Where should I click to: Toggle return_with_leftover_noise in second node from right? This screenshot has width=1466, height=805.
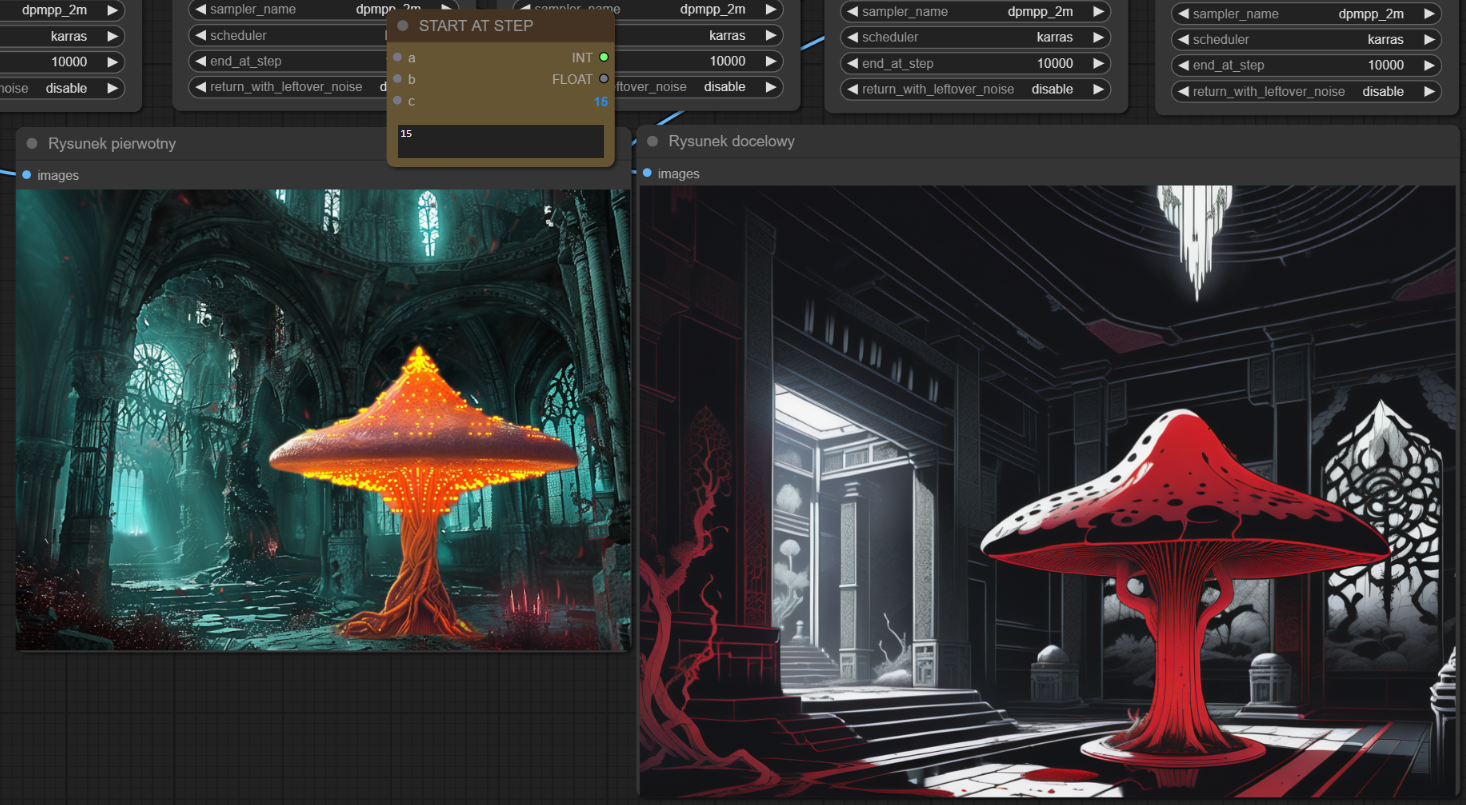coord(975,89)
